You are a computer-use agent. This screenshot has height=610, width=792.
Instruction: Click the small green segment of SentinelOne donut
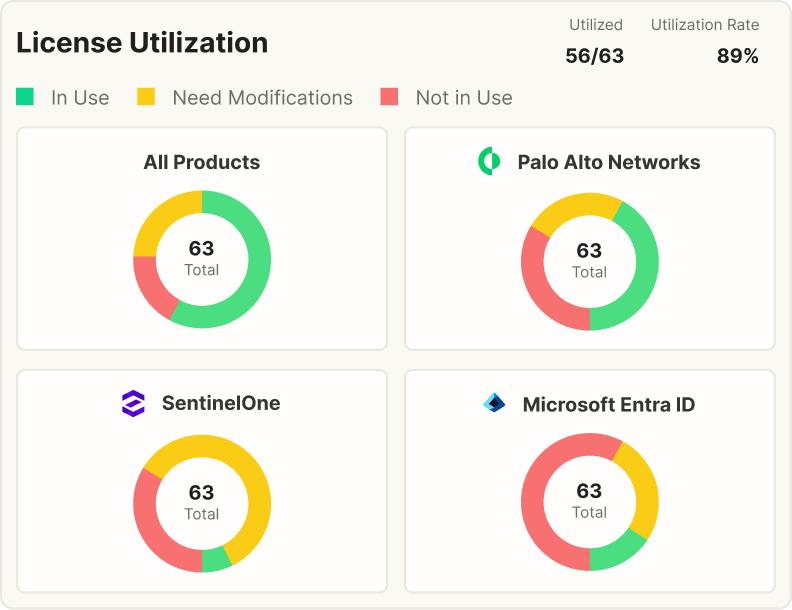coord(215,561)
